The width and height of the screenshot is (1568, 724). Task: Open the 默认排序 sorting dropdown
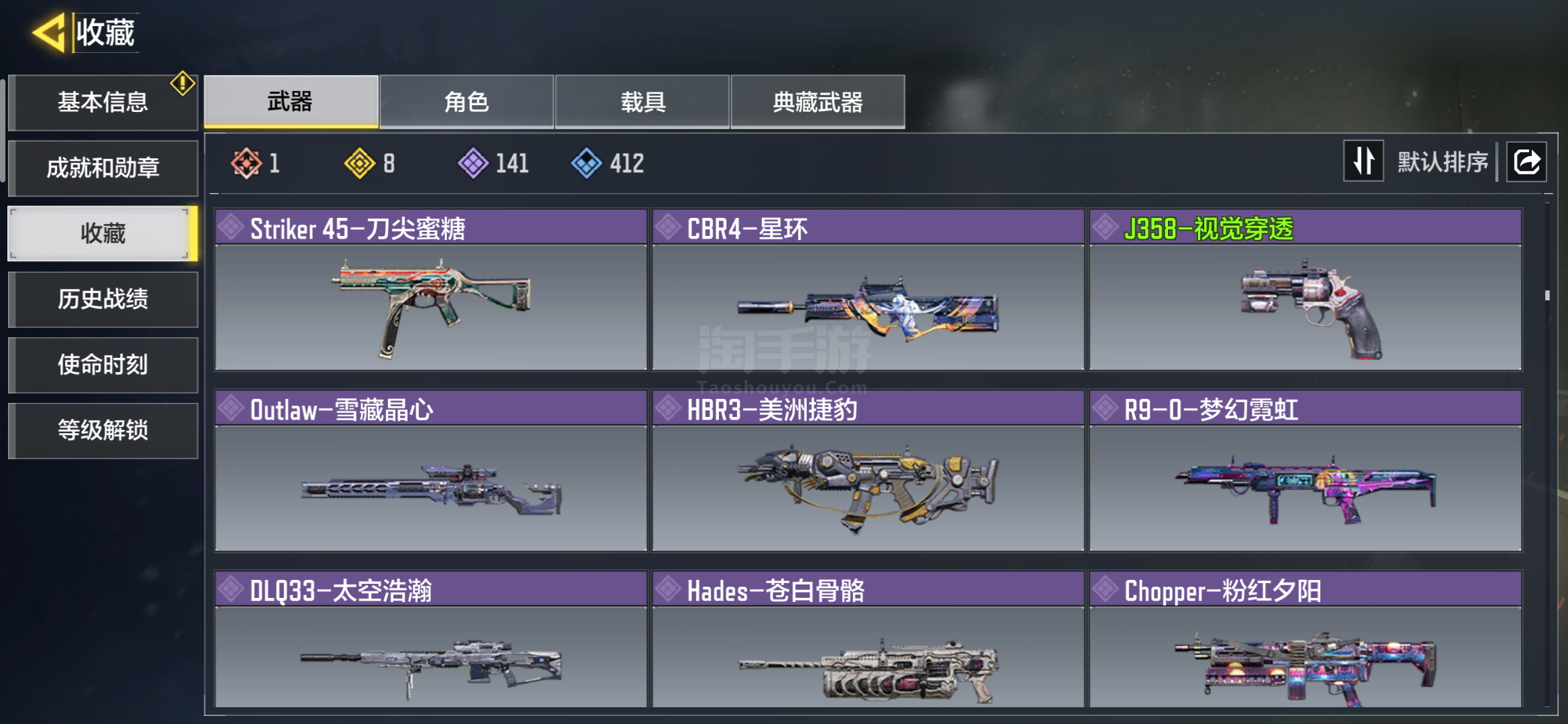pyautogui.click(x=1443, y=162)
